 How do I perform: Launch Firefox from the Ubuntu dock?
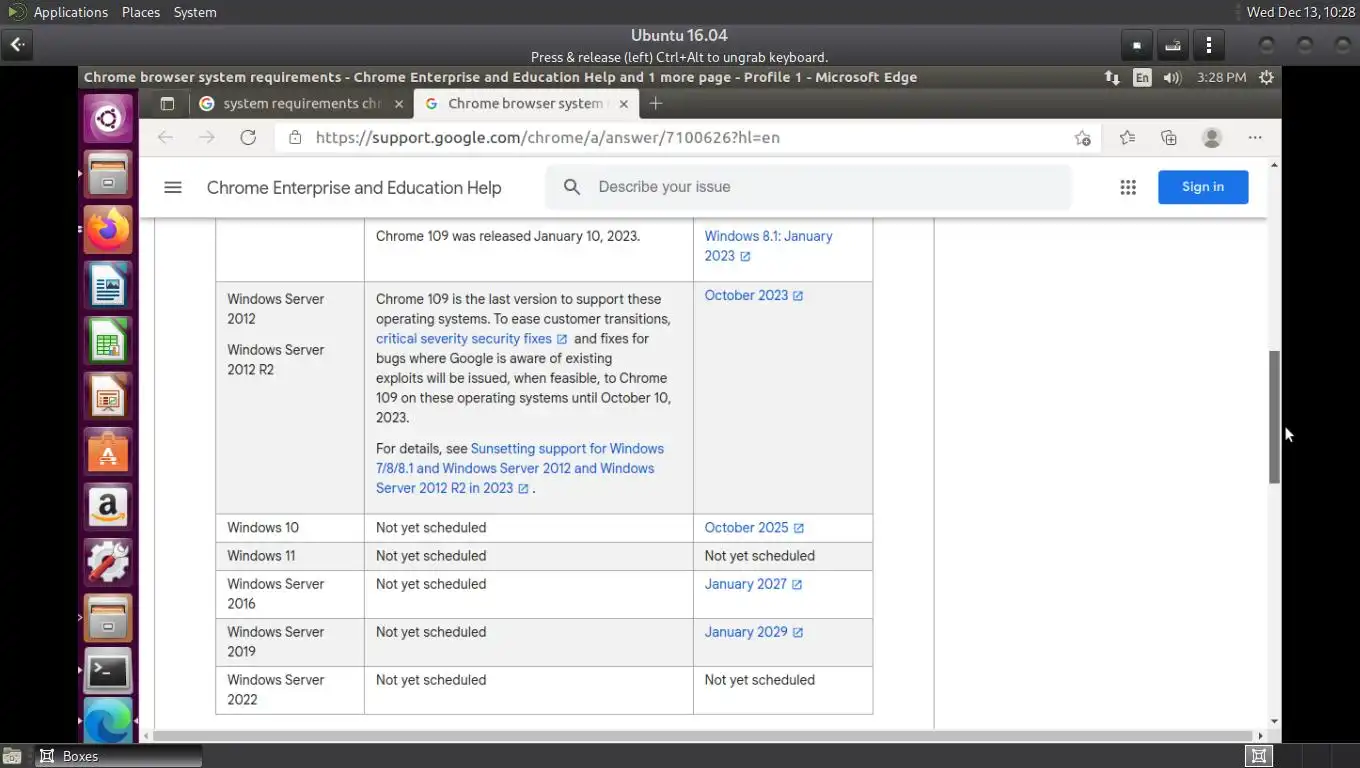pos(108,231)
